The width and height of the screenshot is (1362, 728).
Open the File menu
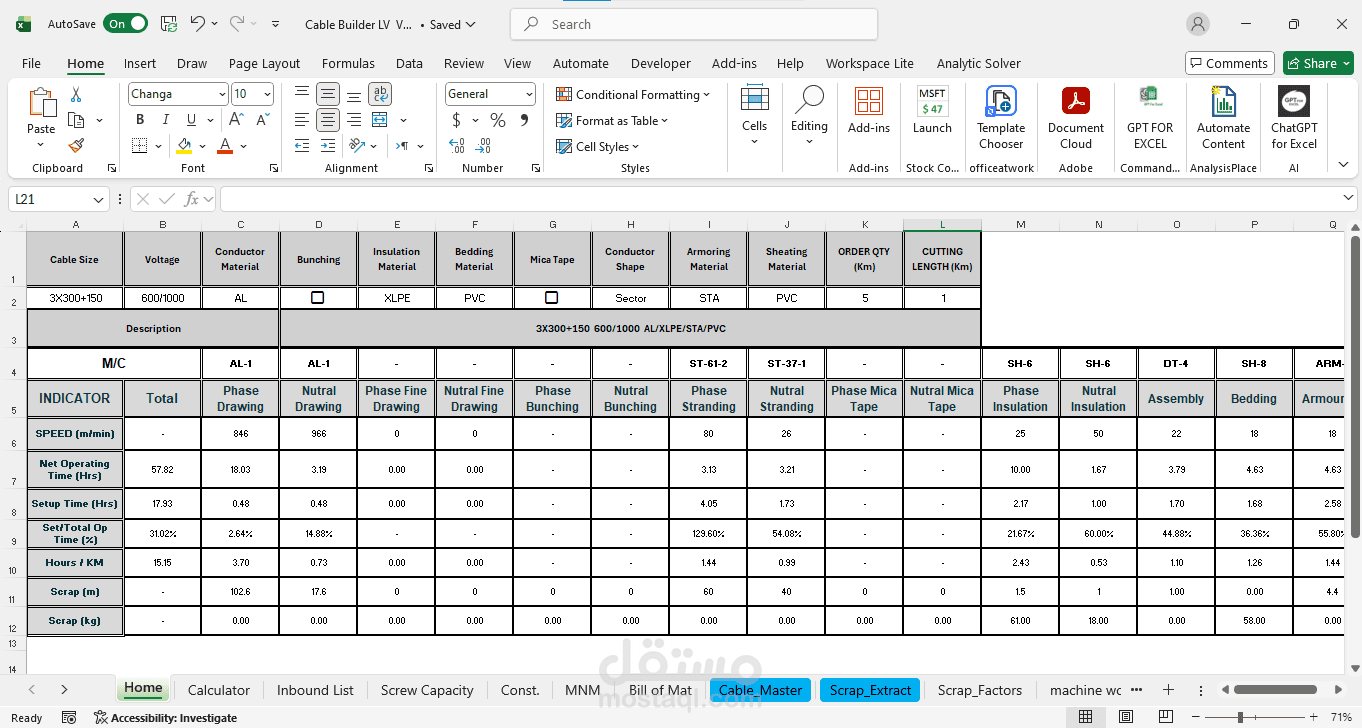click(31, 63)
